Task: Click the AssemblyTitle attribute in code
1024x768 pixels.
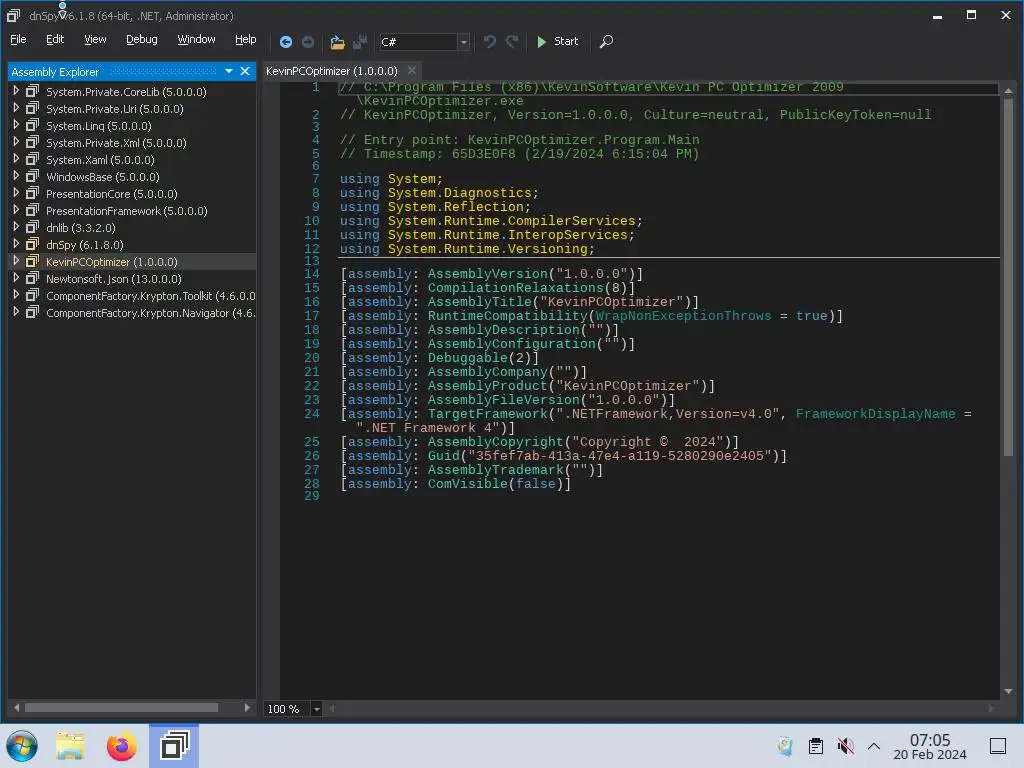Action: (x=480, y=302)
